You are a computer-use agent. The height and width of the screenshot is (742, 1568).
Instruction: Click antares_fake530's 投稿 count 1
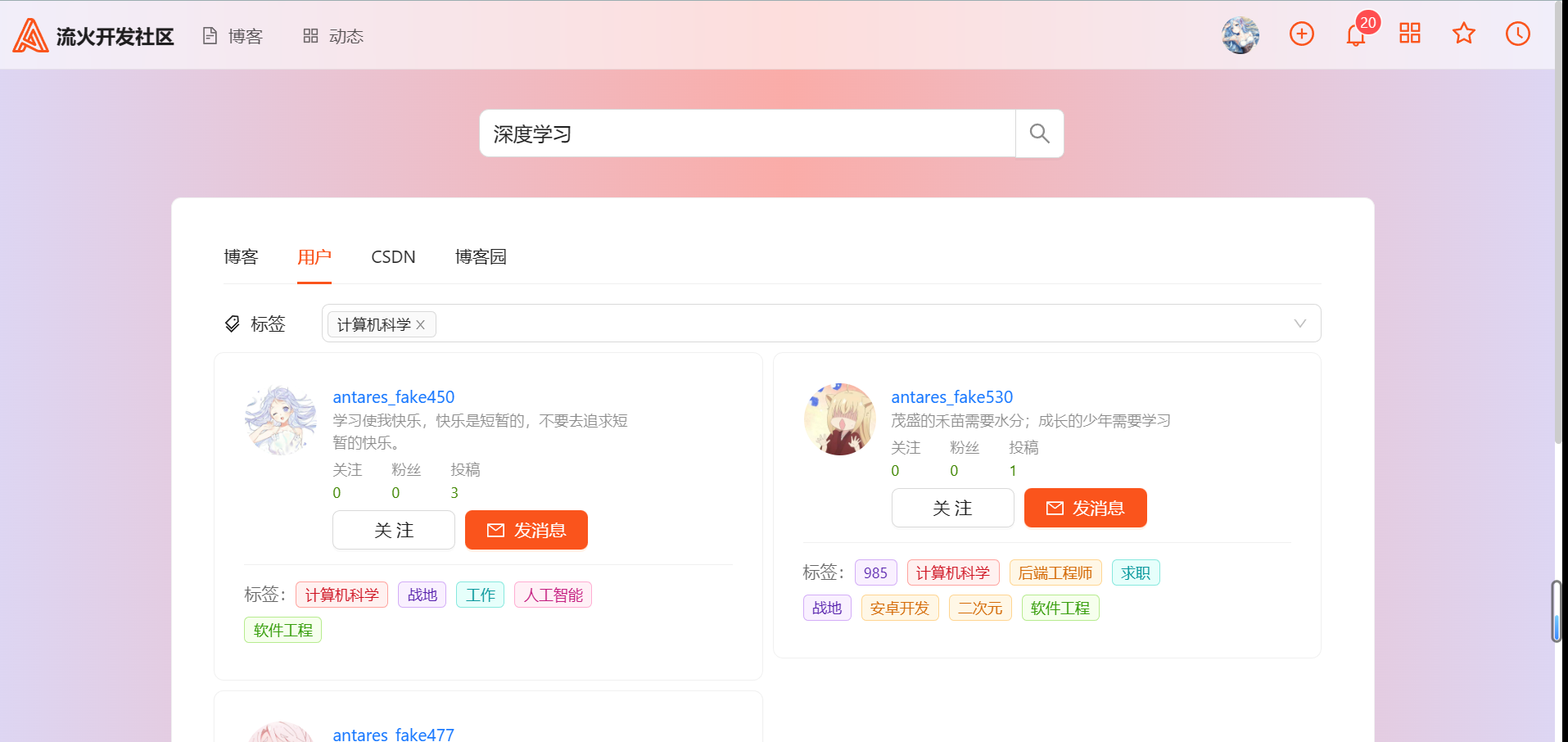click(1013, 471)
